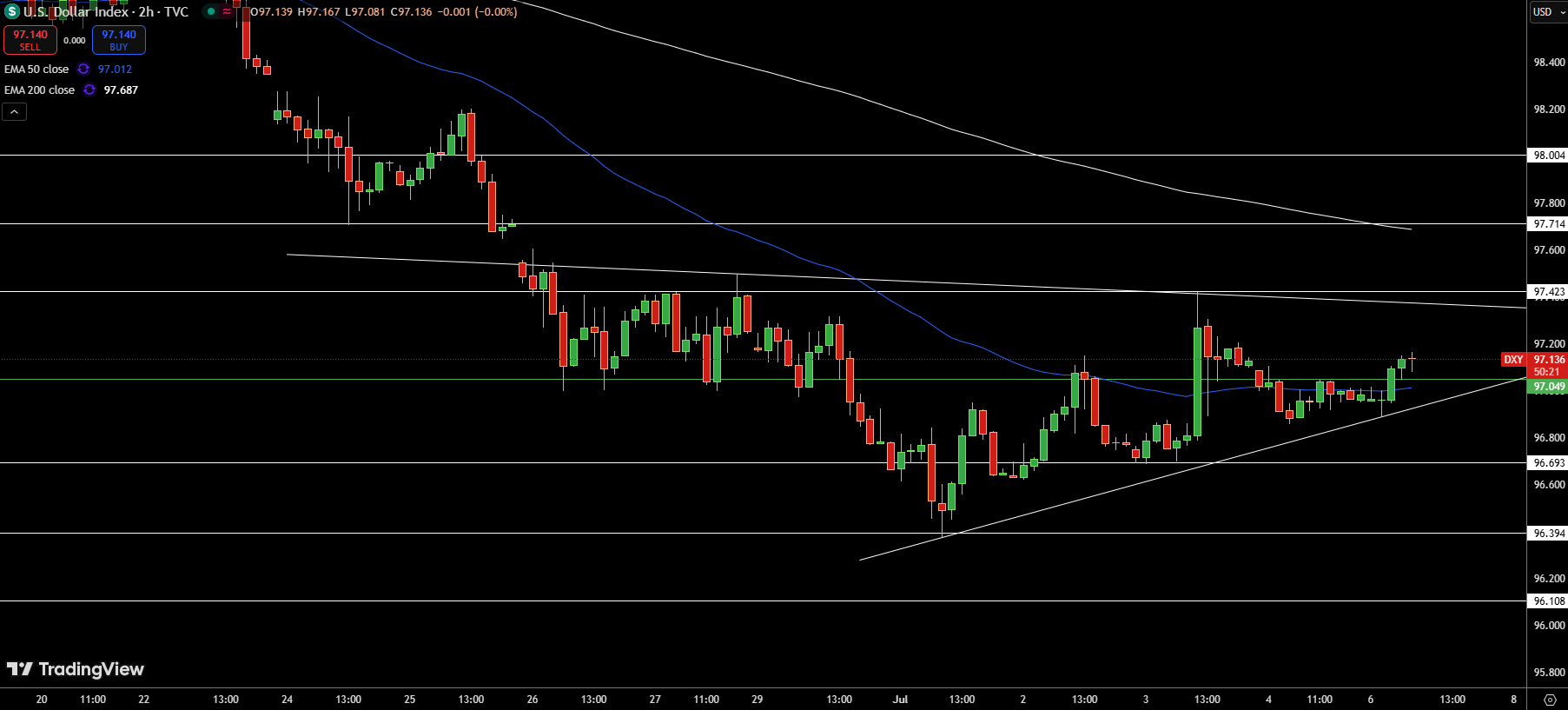1568x710 pixels.
Task: Click the green S symbol logo
Action: pyautogui.click(x=12, y=12)
